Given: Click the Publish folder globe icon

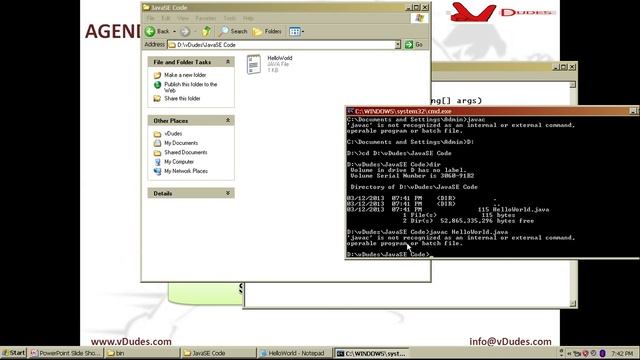Looking at the screenshot, I should pyautogui.click(x=157, y=85).
